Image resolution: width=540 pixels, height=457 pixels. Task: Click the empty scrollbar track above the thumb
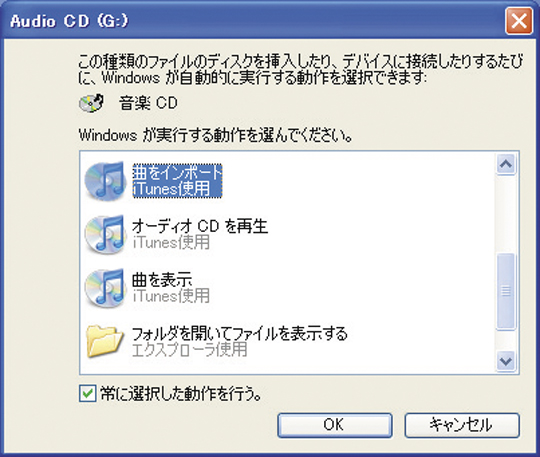pyautogui.click(x=506, y=214)
